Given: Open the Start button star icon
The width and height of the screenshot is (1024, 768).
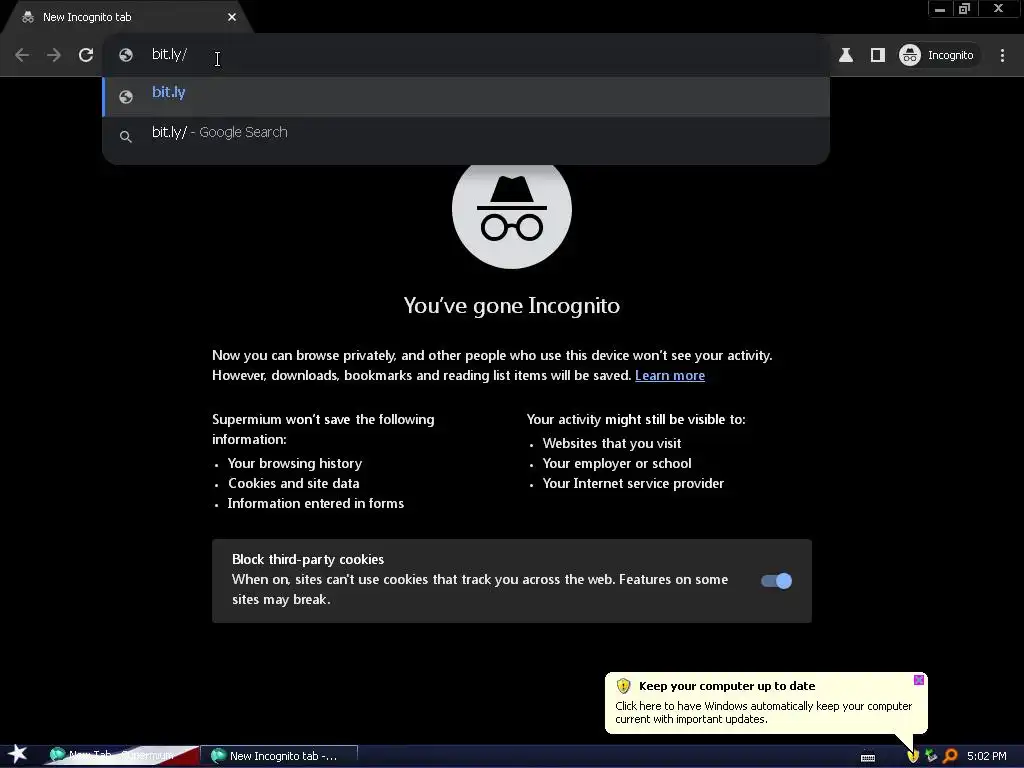Looking at the screenshot, I should click(18, 755).
